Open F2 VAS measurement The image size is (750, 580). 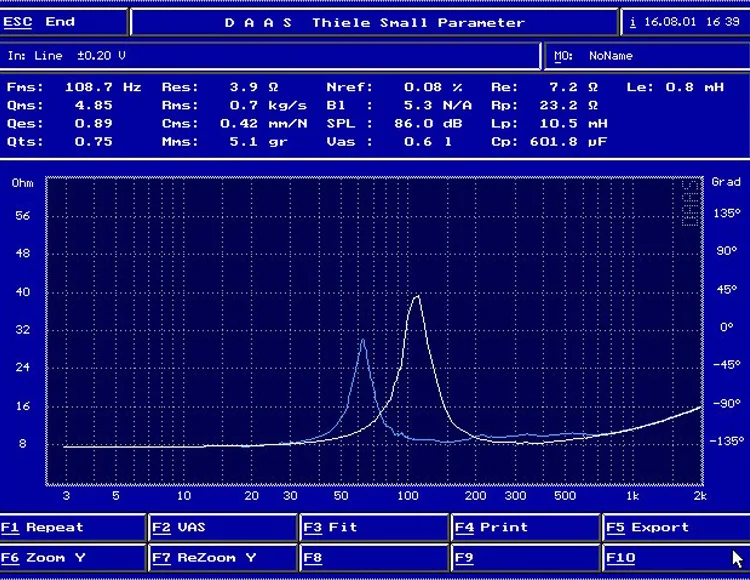[223, 528]
